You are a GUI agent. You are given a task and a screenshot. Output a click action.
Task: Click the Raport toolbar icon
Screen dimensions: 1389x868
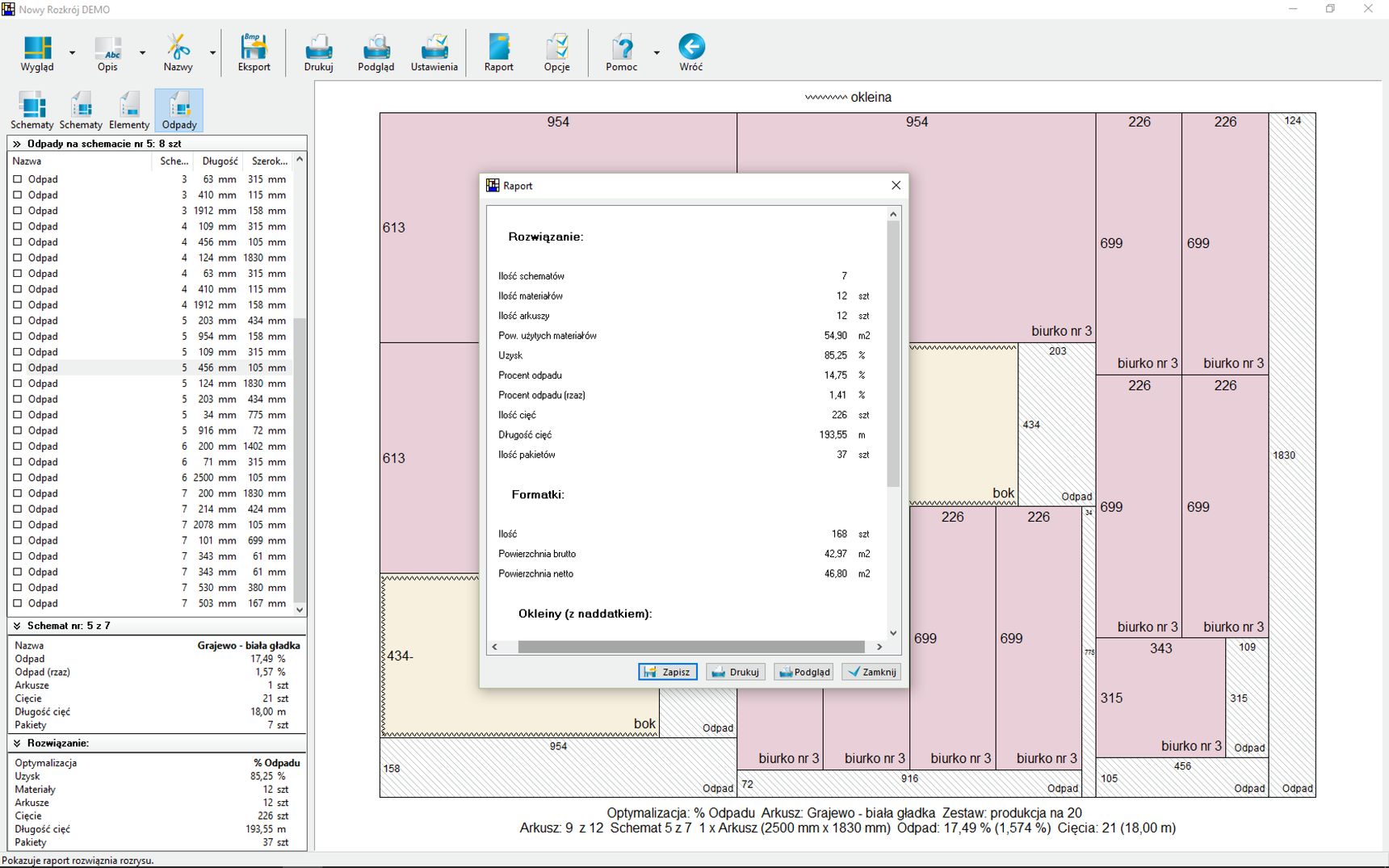pos(498,53)
